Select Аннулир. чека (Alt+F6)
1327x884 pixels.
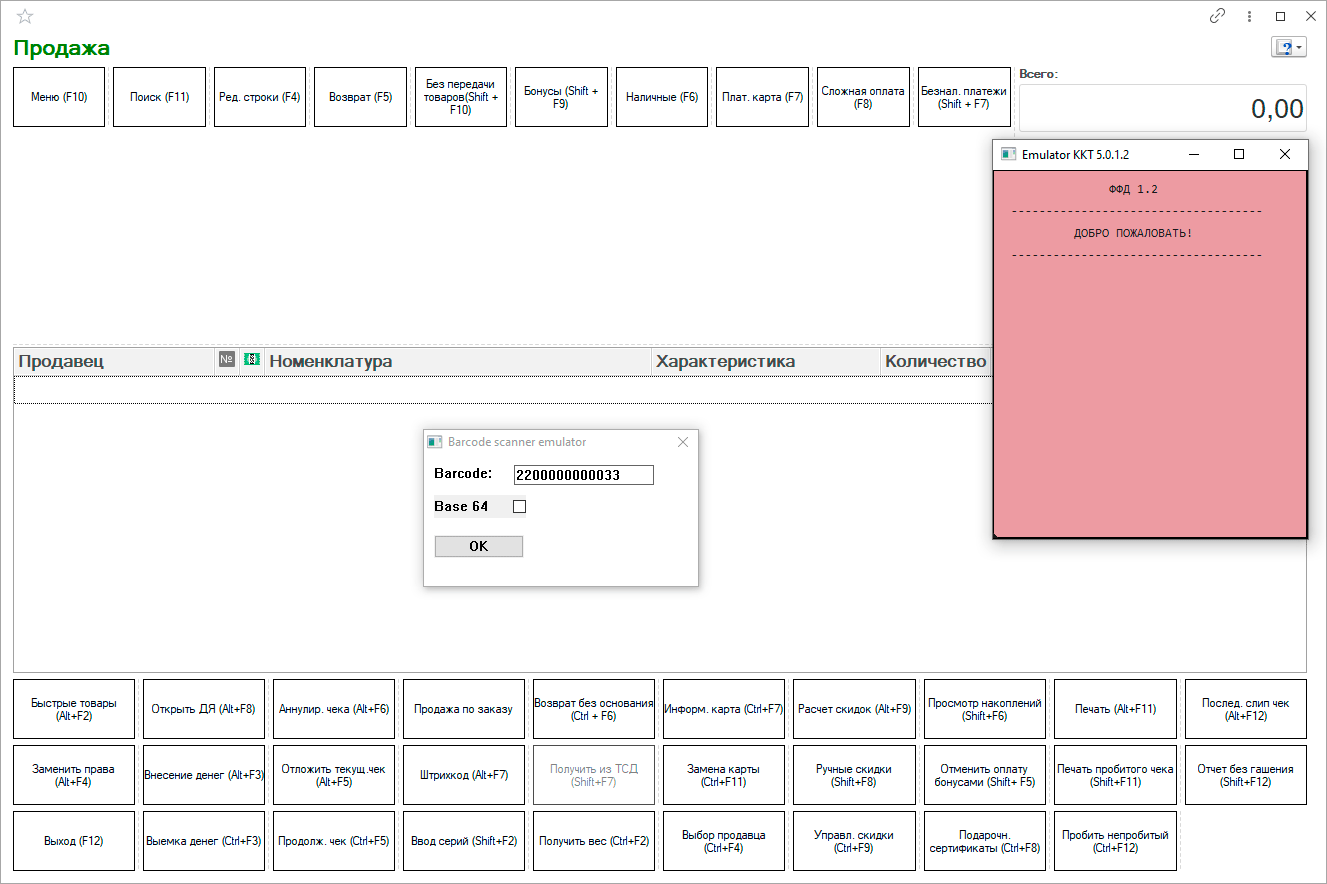click(x=334, y=709)
